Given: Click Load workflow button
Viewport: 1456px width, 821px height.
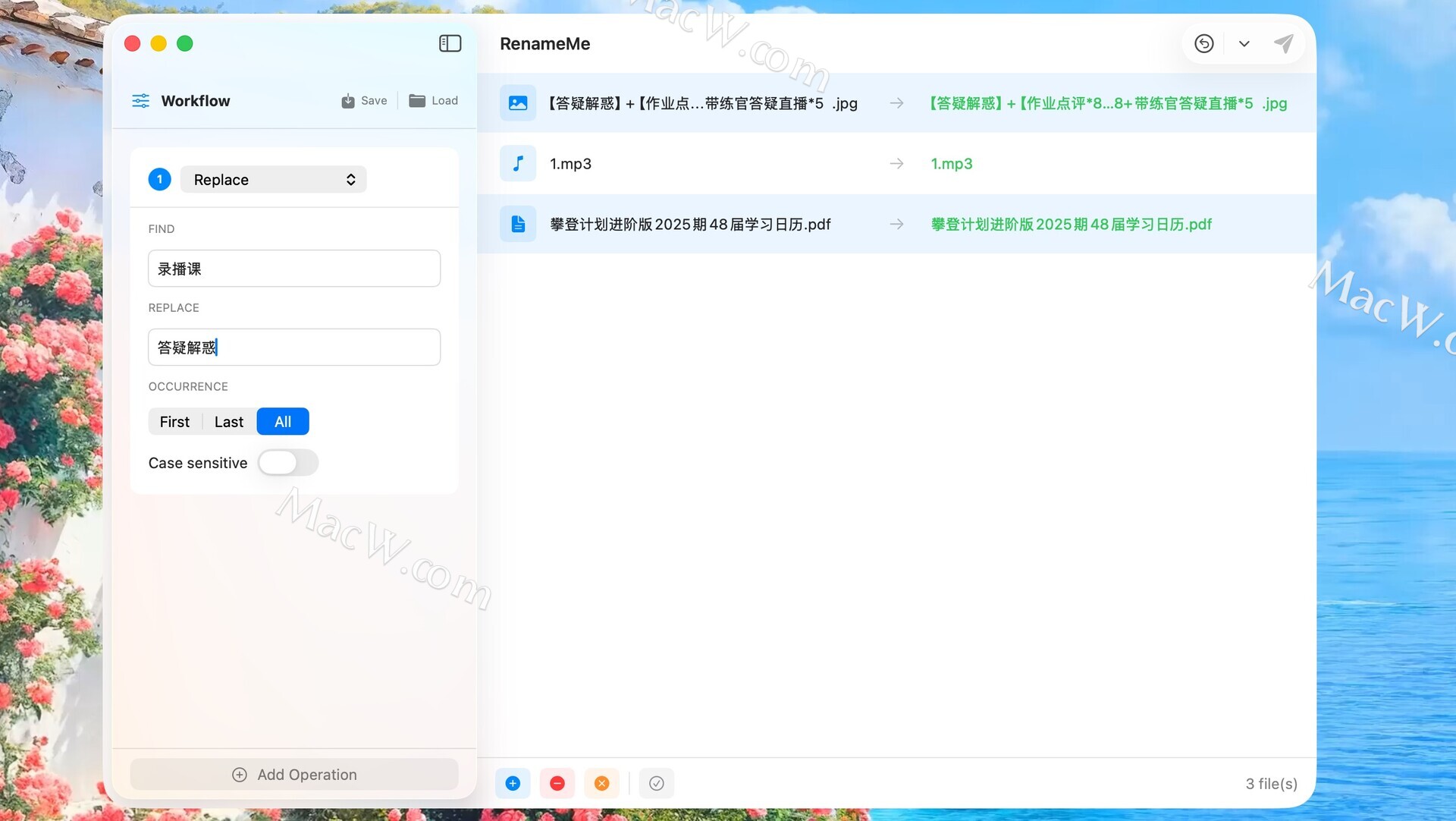Looking at the screenshot, I should pyautogui.click(x=433, y=101).
